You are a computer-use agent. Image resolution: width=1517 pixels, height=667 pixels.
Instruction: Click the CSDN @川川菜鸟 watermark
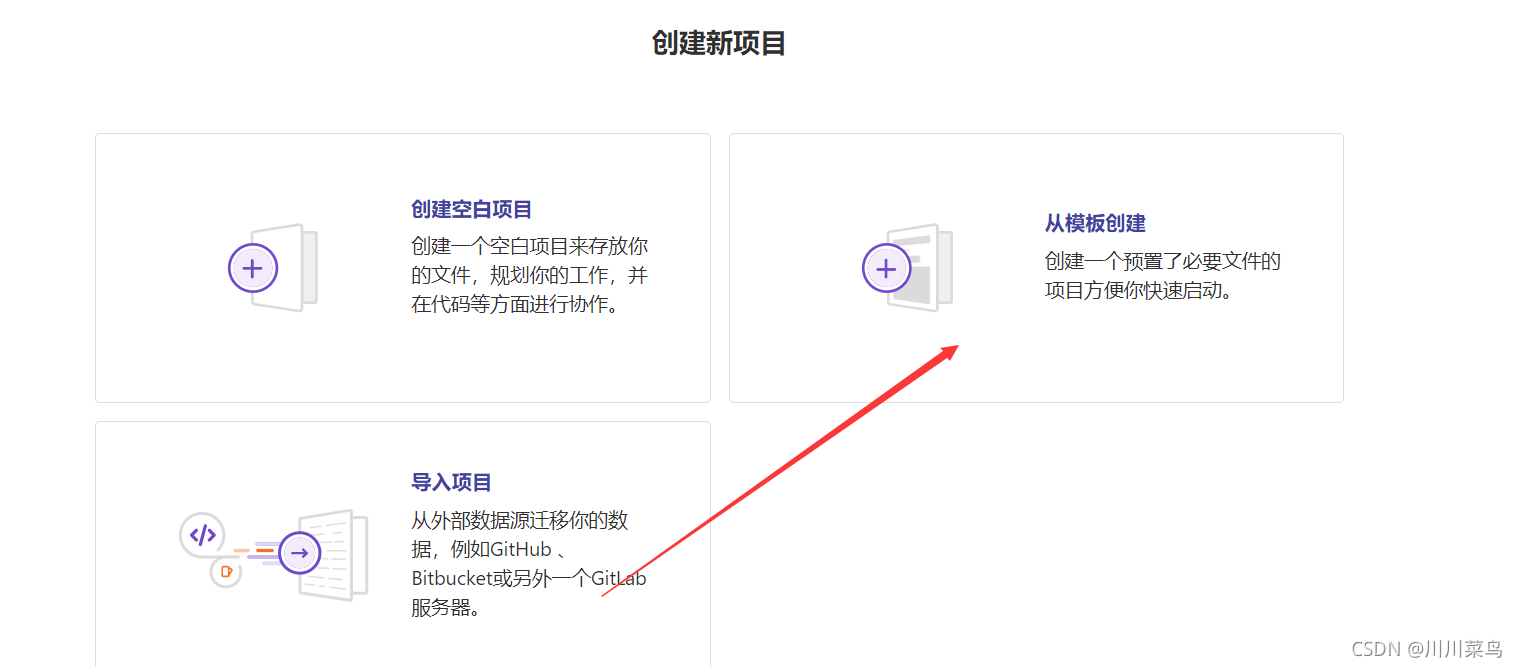pos(1426,649)
